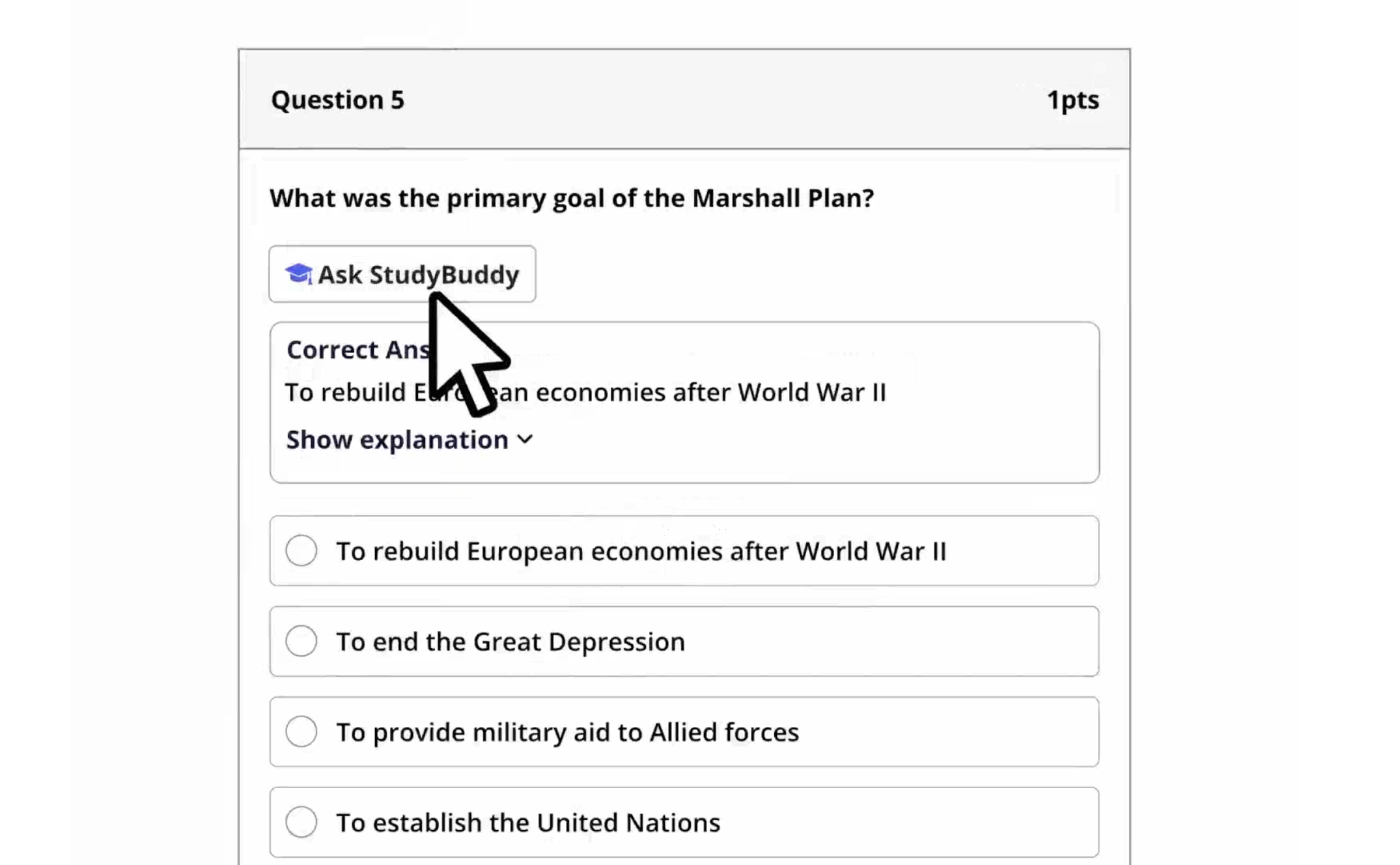
Task: Click the correct answer text in StudyBuddy panel
Action: coord(585,392)
